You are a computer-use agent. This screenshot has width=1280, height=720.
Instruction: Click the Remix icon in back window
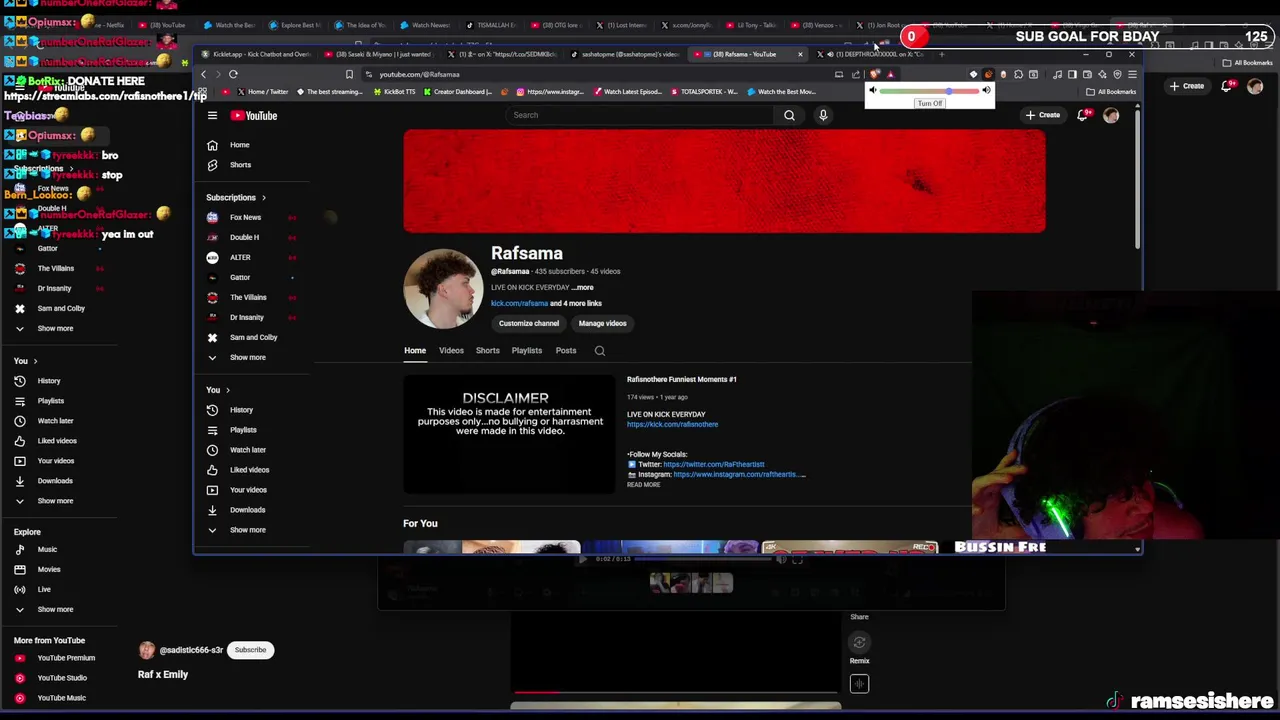pyautogui.click(x=859, y=643)
